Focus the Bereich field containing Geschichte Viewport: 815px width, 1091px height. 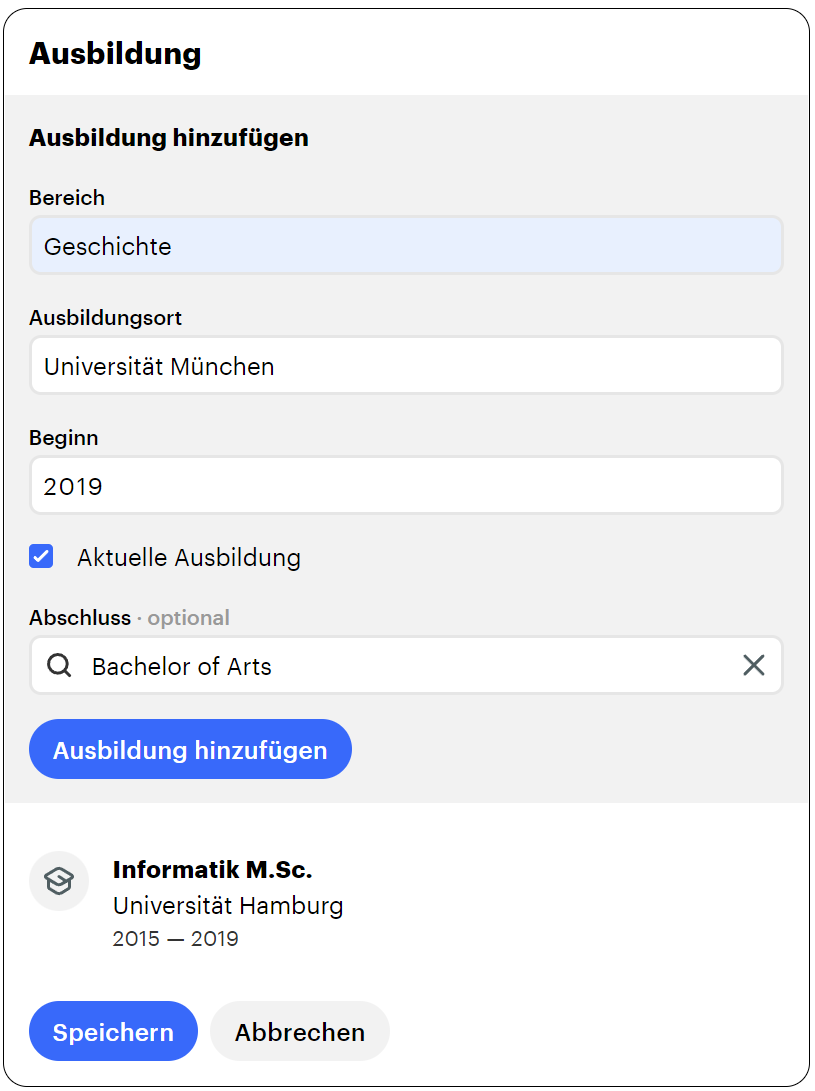pos(406,246)
